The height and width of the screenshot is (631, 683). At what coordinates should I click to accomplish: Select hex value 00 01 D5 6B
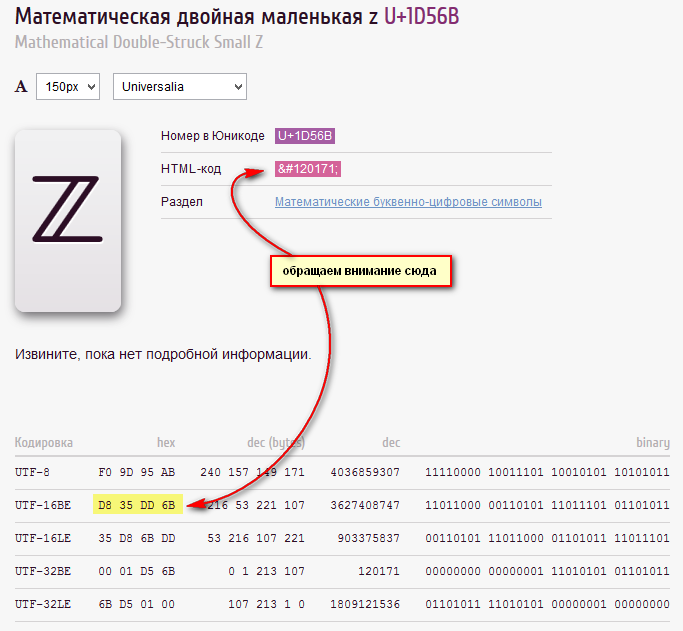pos(137,571)
